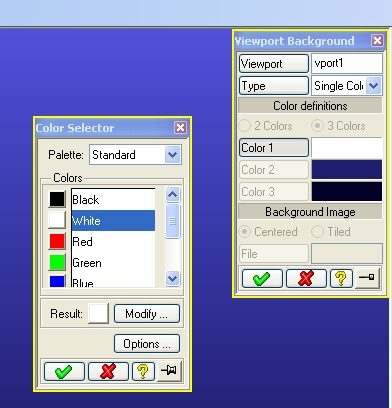Click the Color 2 navy swatch
The width and height of the screenshot is (392, 408).
click(347, 169)
